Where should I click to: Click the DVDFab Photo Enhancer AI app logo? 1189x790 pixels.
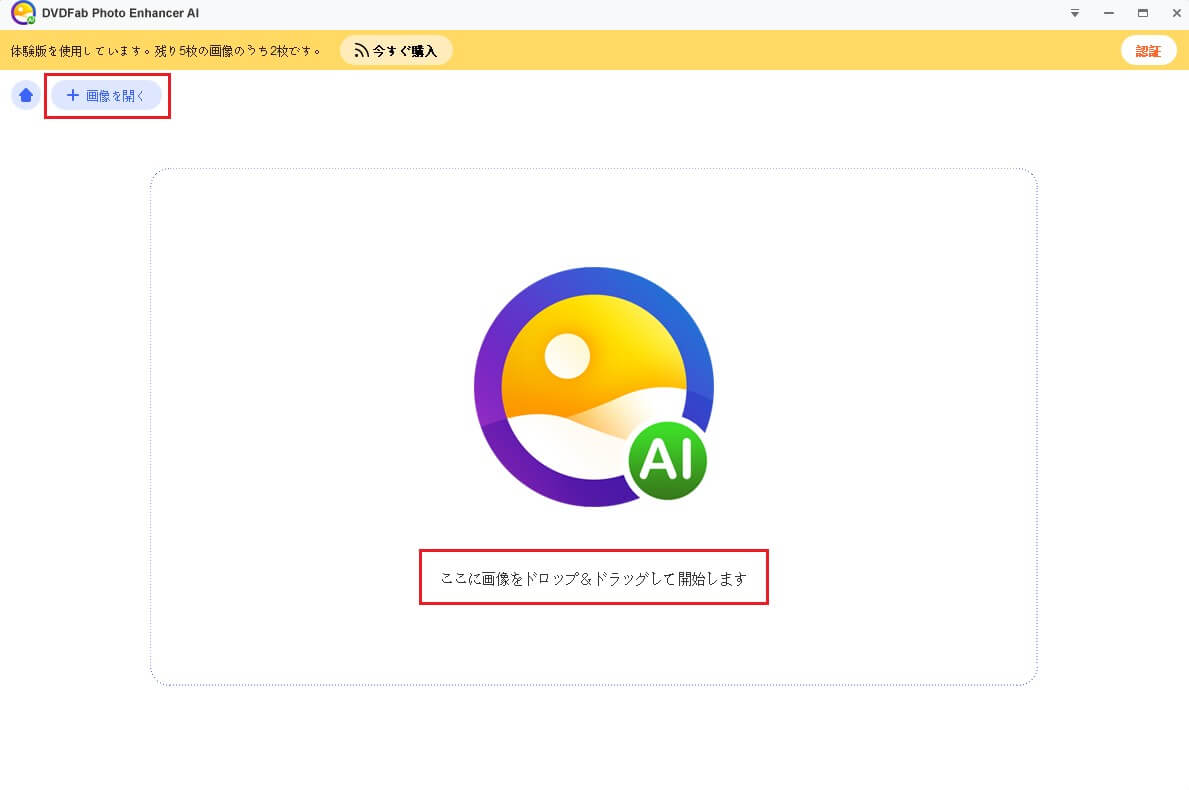click(x=24, y=13)
